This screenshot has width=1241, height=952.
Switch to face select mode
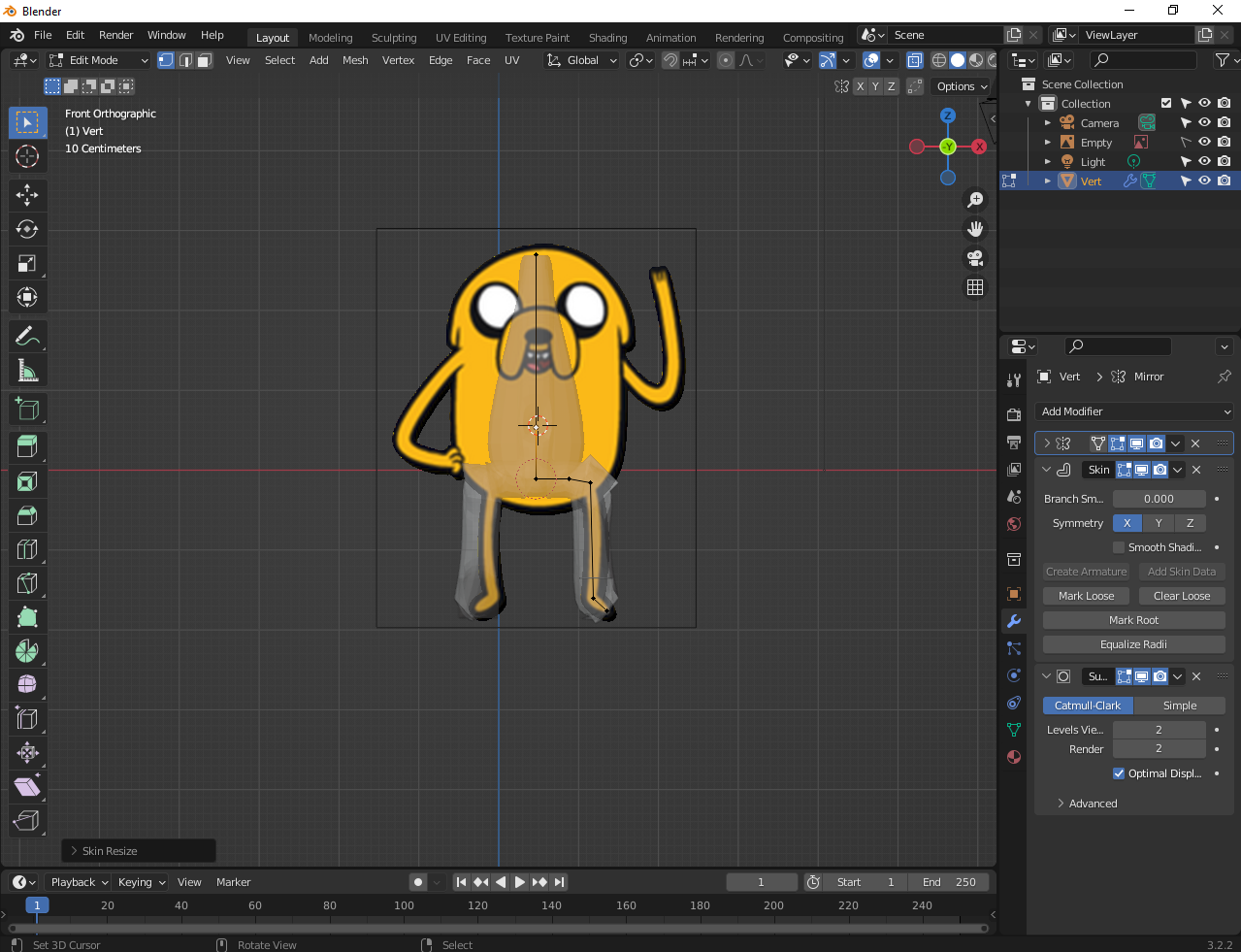click(205, 60)
